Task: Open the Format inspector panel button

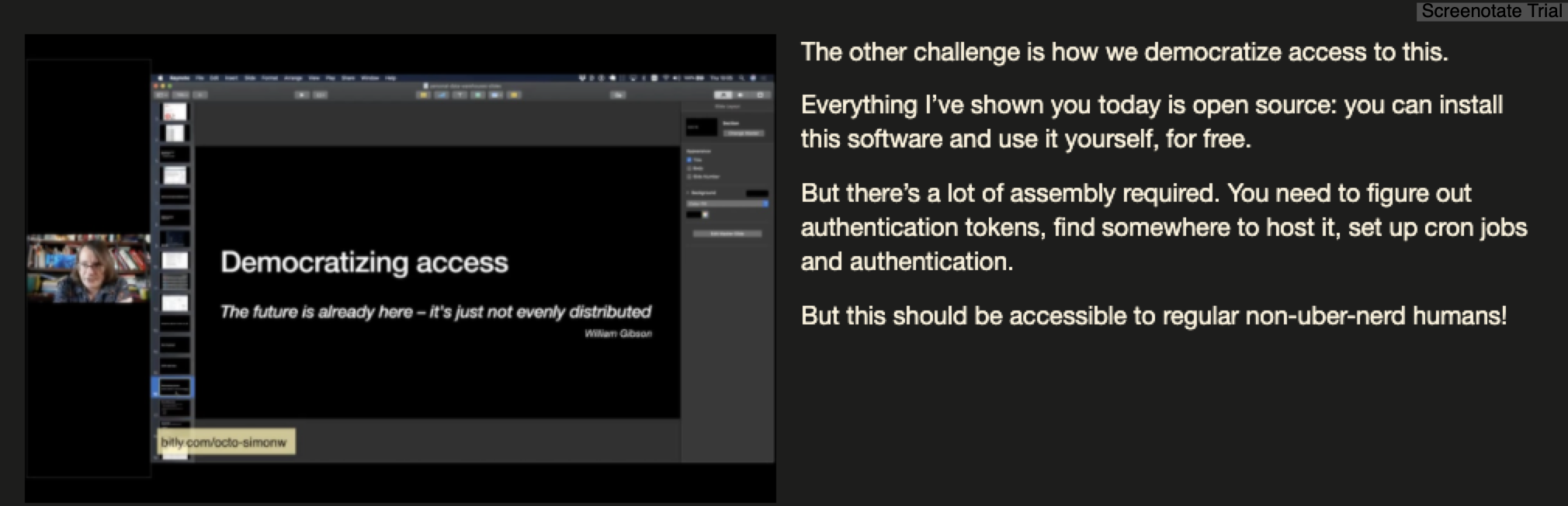Action: click(724, 95)
